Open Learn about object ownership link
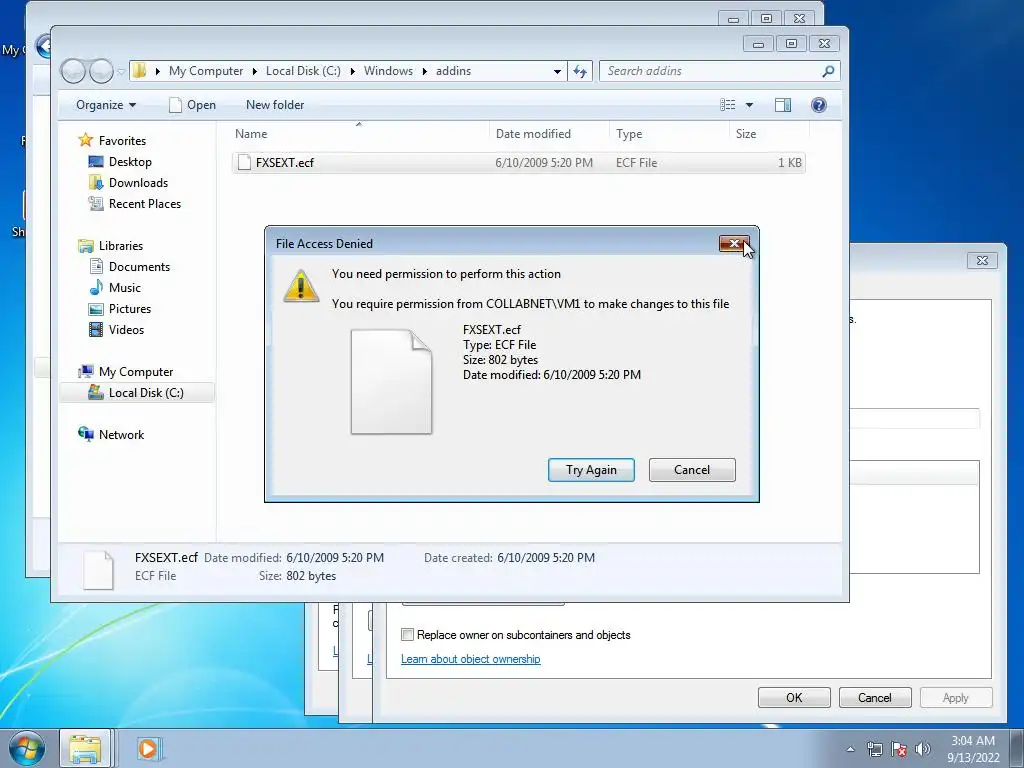Viewport: 1024px width, 768px height. 470,659
